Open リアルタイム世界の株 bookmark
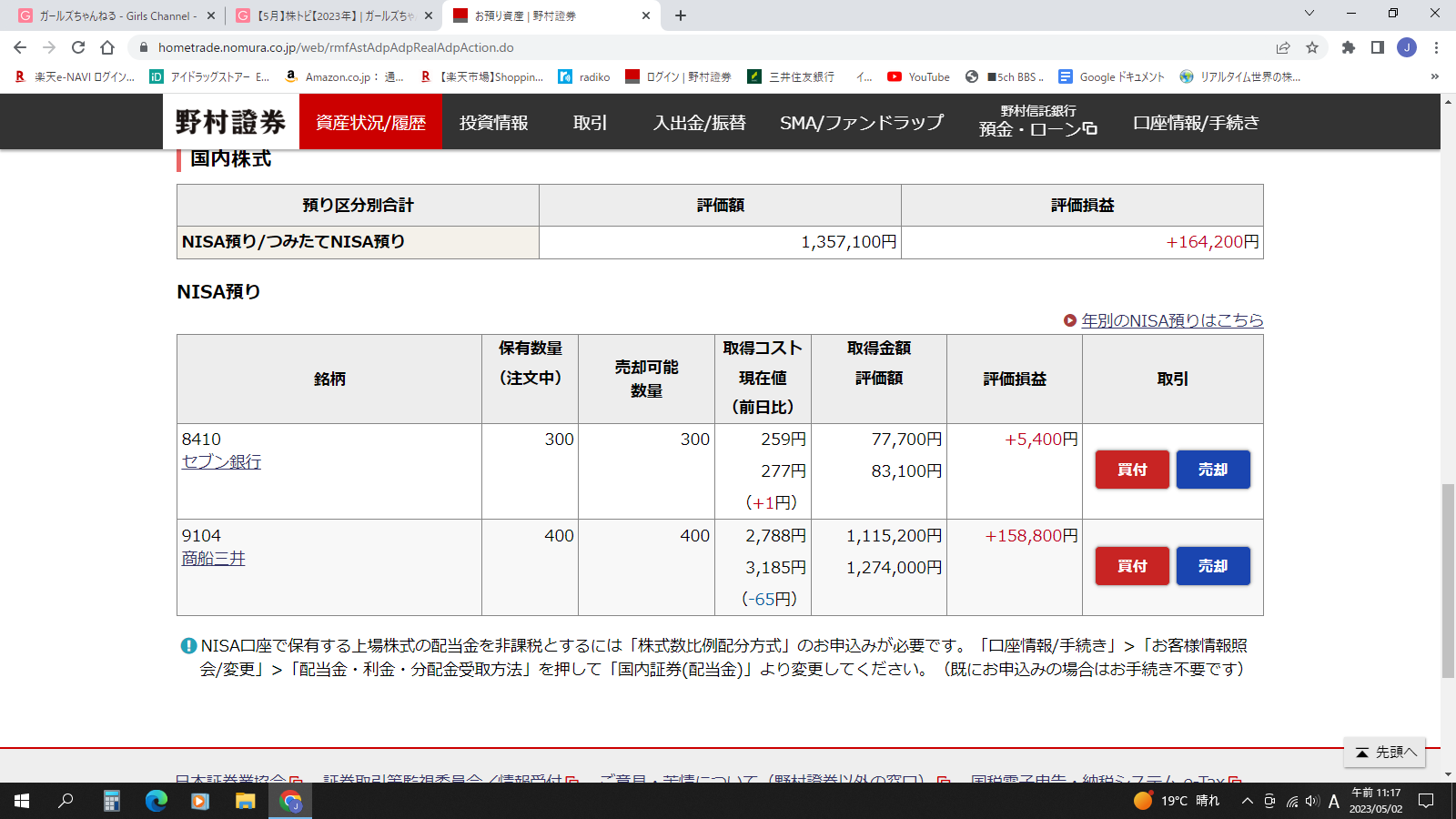 coord(1239,76)
